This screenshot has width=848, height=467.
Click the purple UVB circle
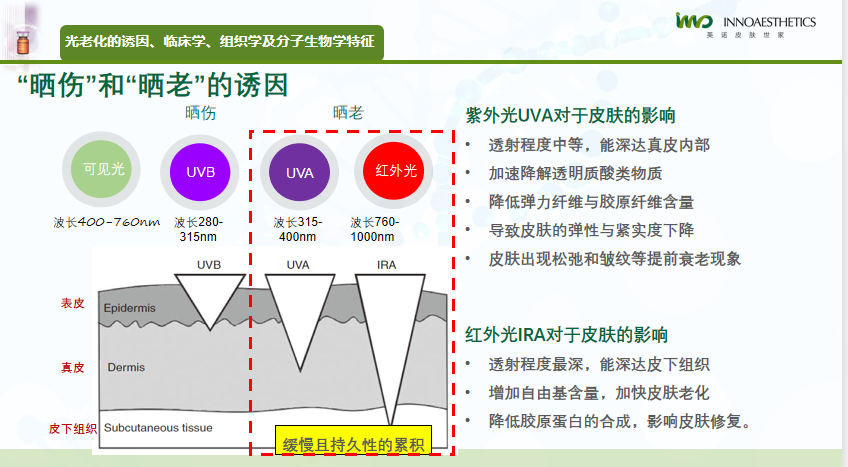point(200,172)
